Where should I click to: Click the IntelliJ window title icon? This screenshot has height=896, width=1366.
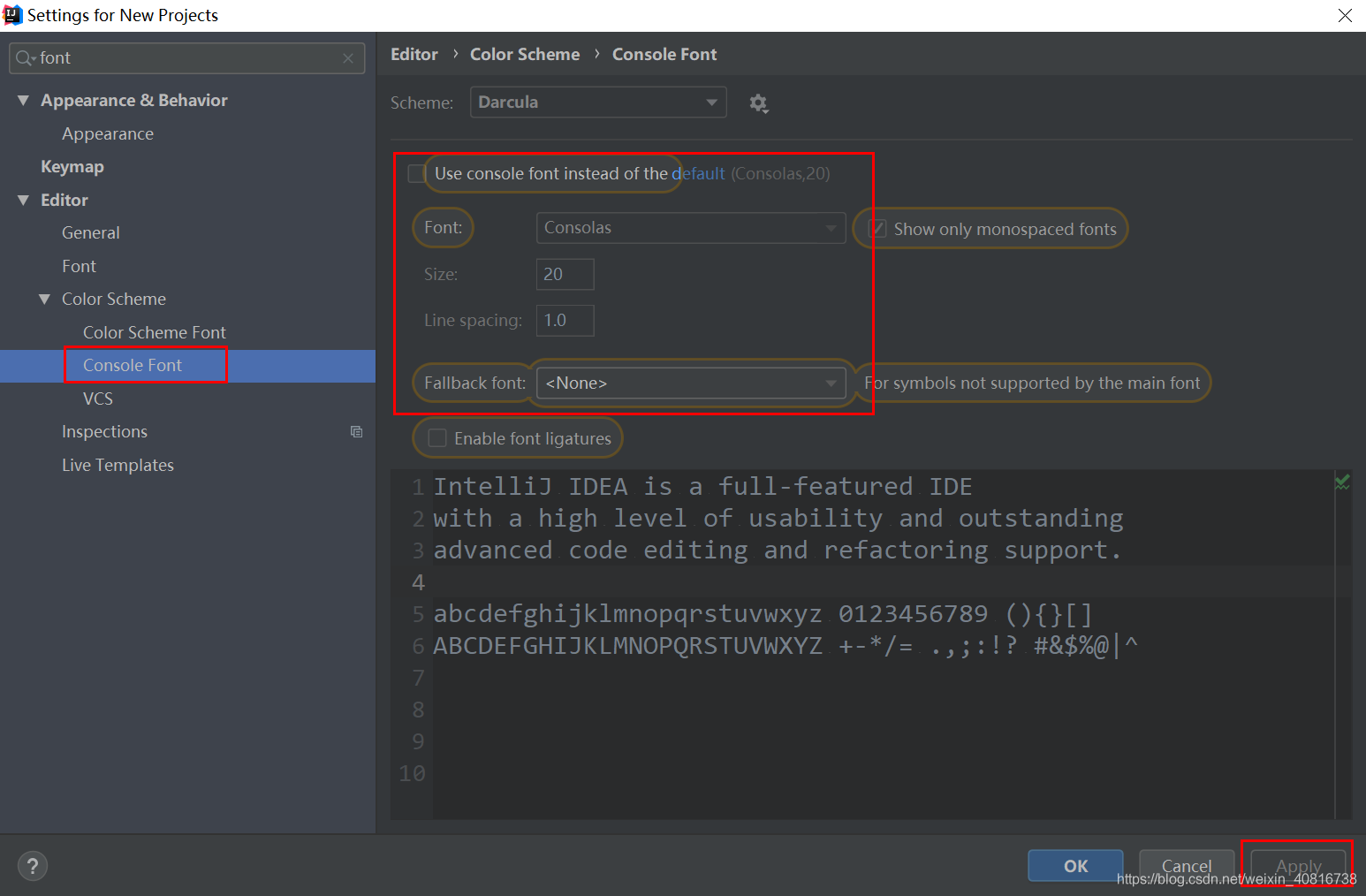click(12, 15)
